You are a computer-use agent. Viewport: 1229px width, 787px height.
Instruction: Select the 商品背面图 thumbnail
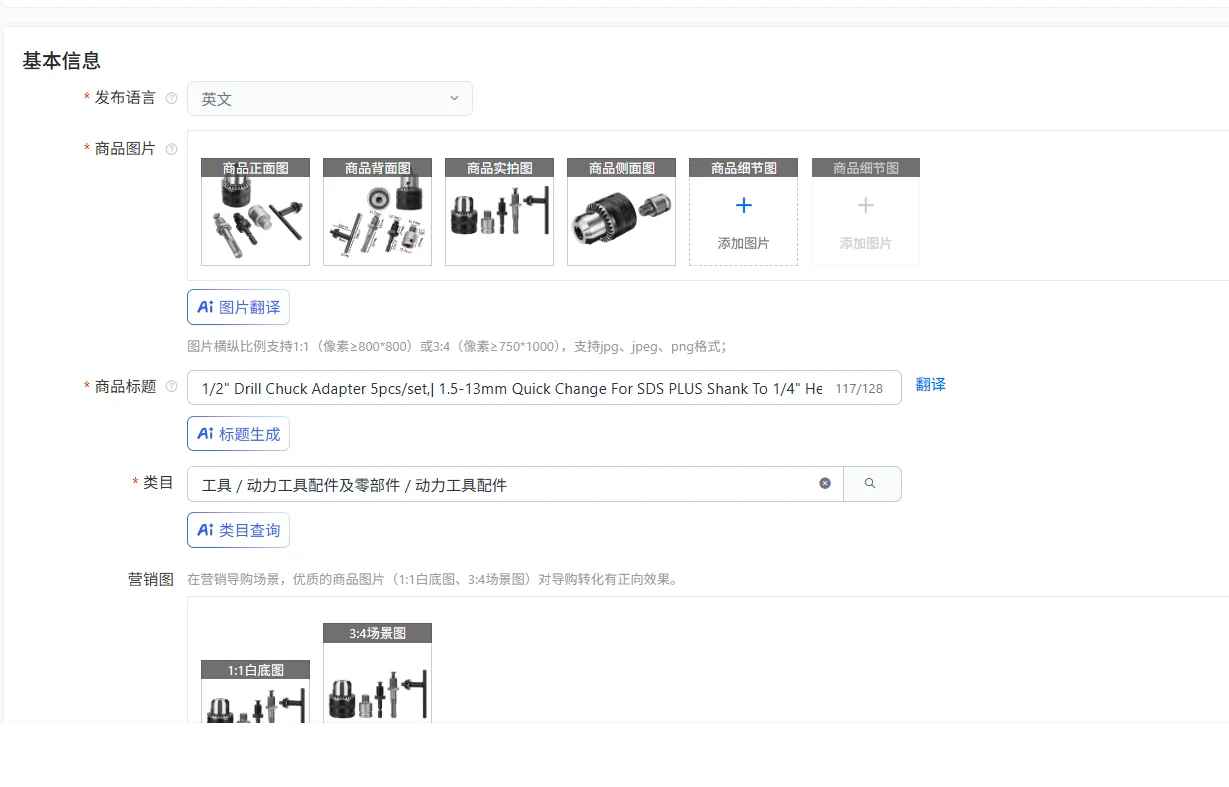pyautogui.click(x=377, y=212)
